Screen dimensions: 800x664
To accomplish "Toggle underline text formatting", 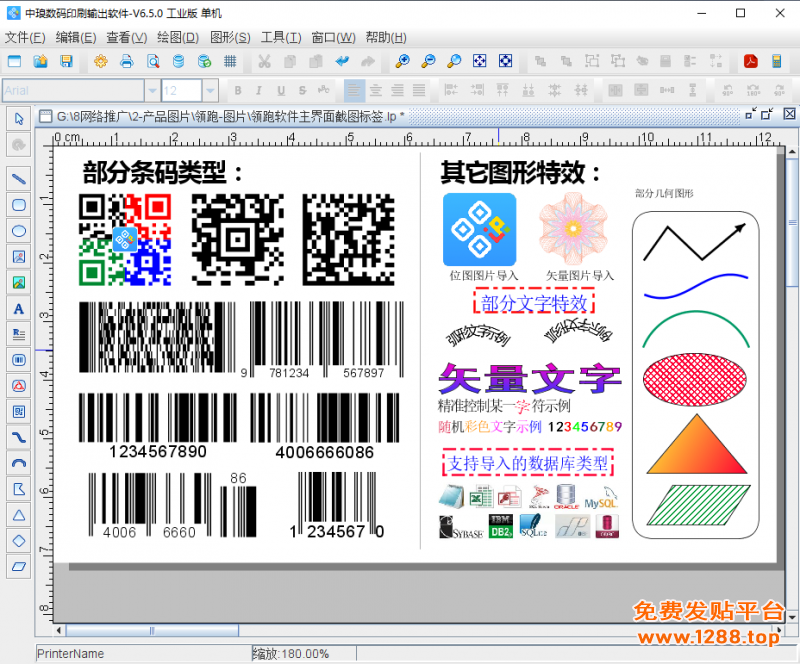I will [281, 91].
